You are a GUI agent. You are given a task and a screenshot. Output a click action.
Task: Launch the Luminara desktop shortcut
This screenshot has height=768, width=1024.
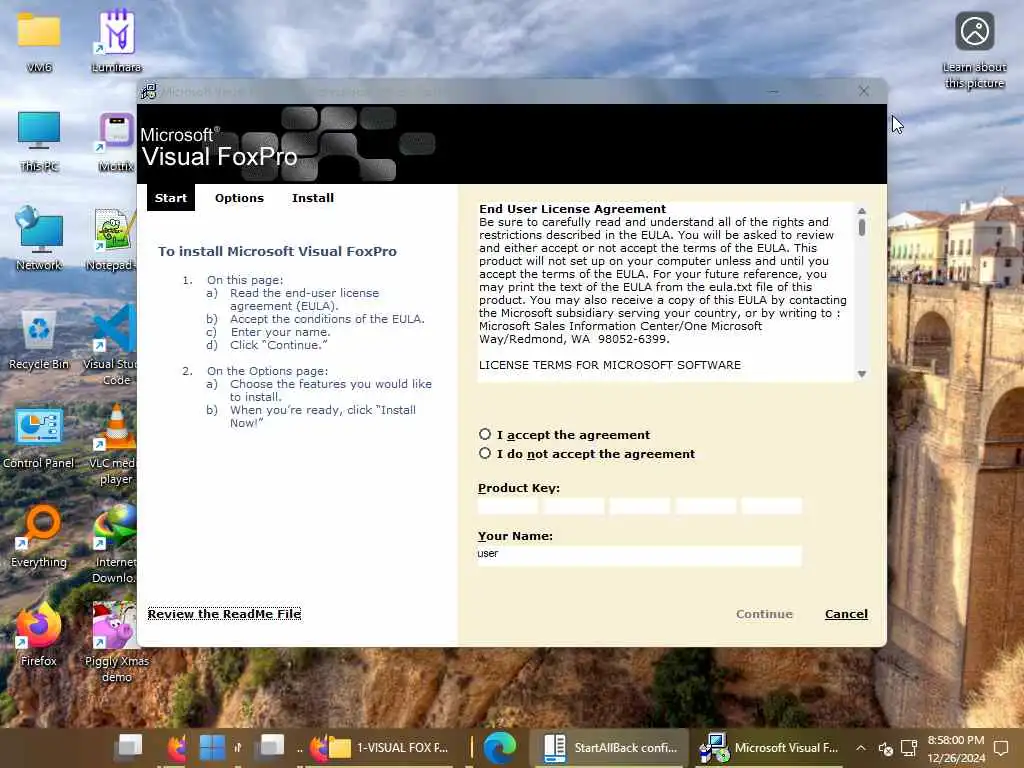(x=116, y=41)
